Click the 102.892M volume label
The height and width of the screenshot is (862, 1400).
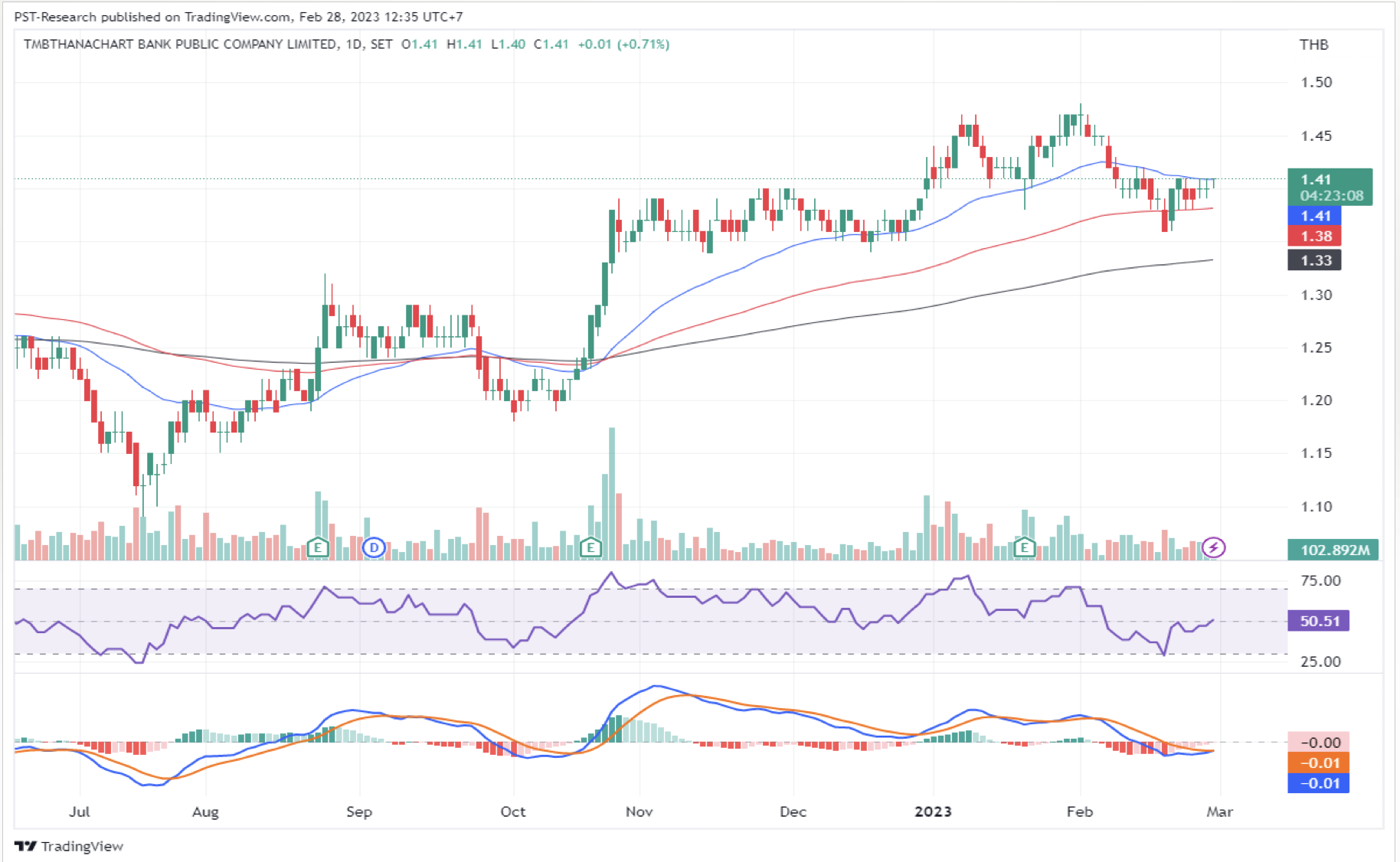pyautogui.click(x=1333, y=550)
